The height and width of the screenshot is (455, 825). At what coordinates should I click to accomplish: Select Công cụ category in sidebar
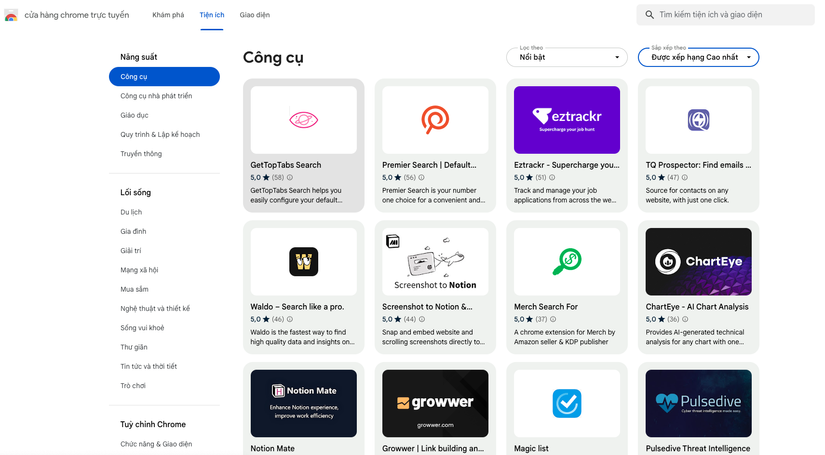[164, 76]
